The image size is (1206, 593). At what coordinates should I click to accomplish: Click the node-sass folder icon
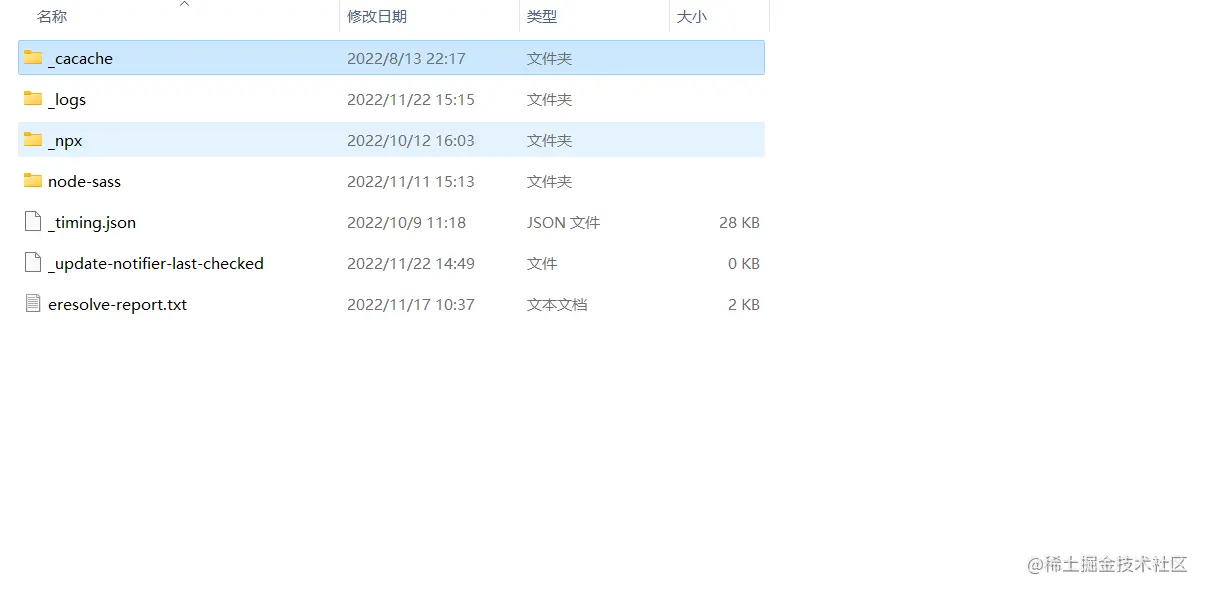(33, 181)
